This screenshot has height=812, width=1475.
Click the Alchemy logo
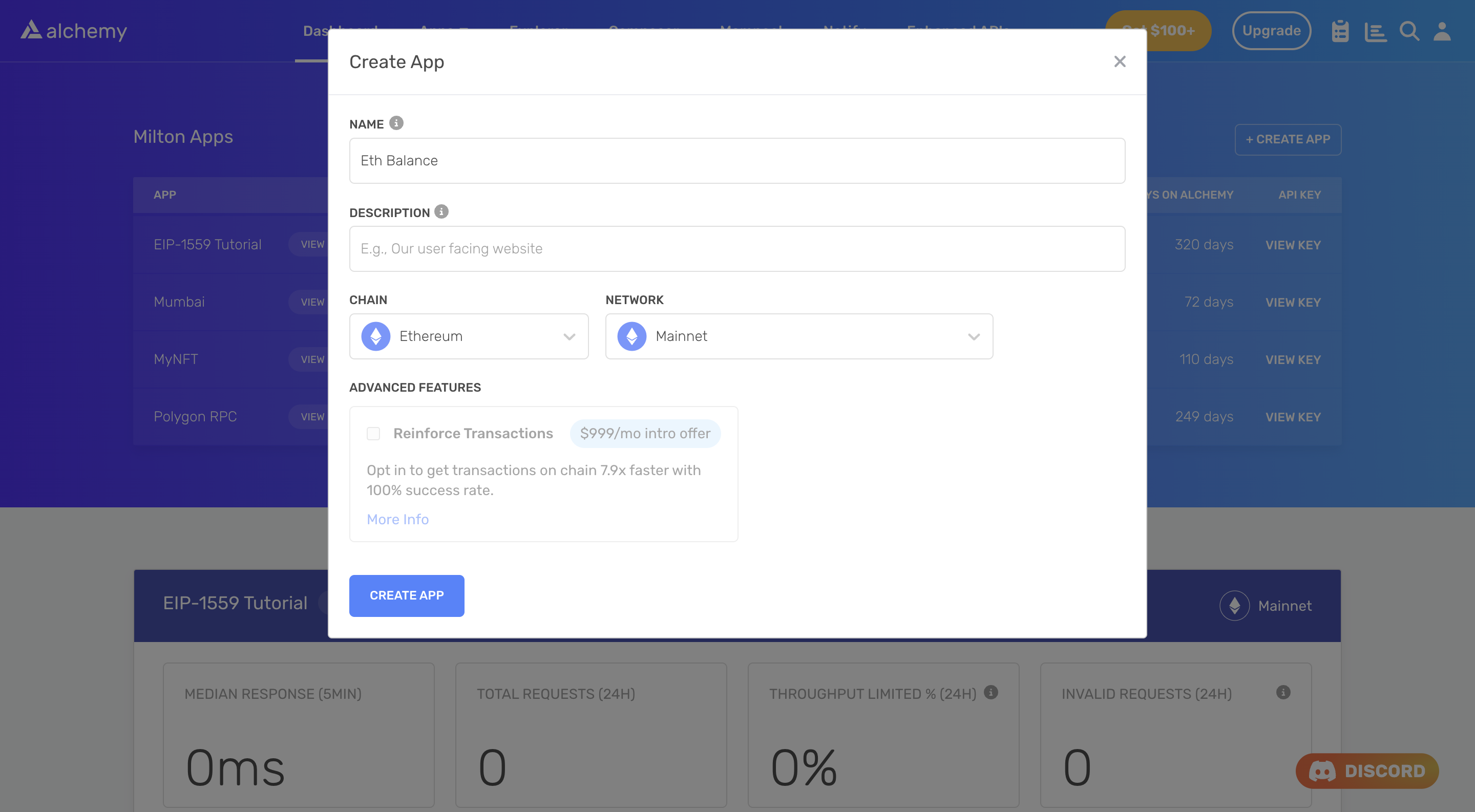point(73,30)
